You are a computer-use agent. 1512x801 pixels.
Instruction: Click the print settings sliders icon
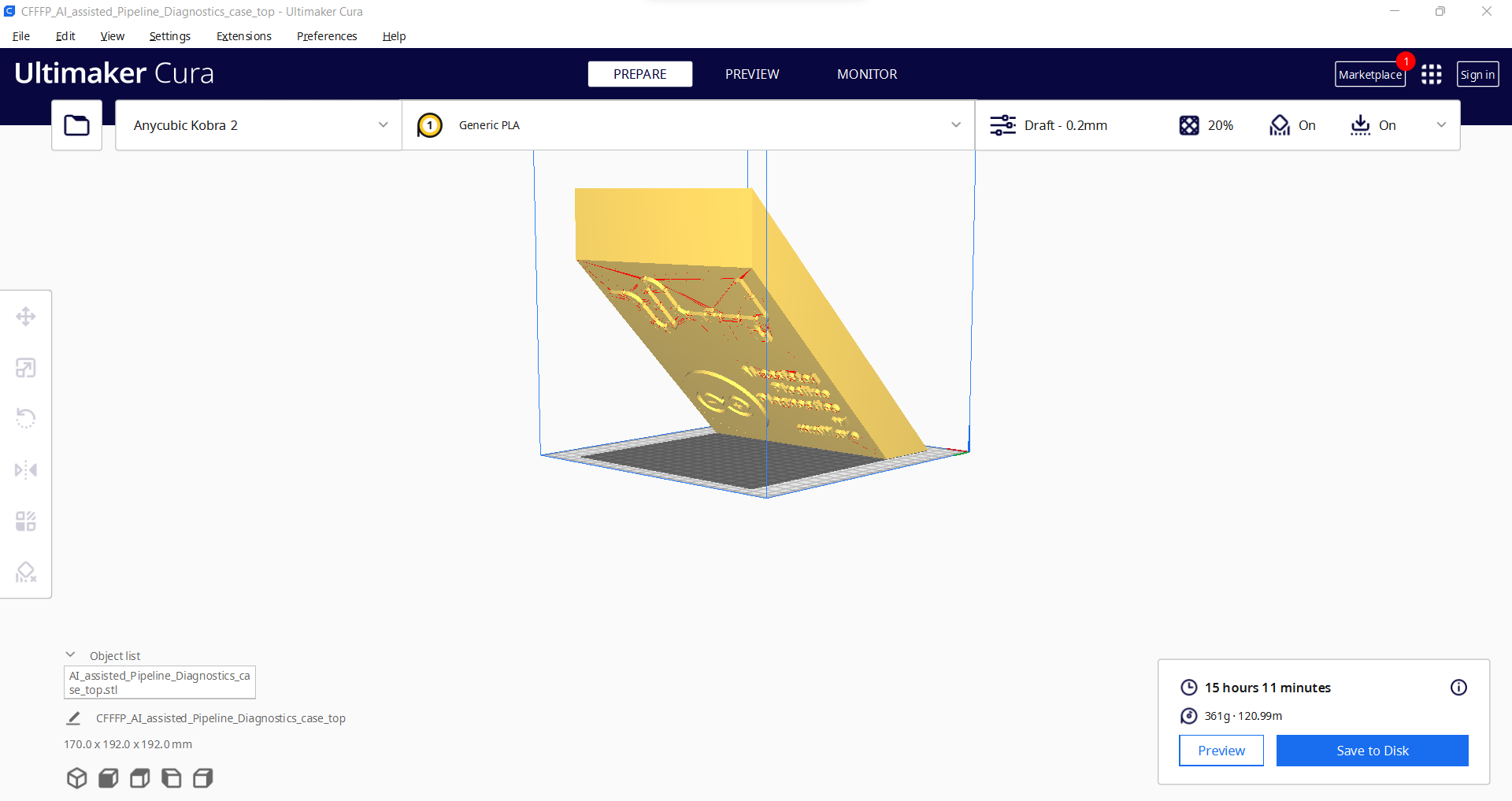click(x=1002, y=125)
